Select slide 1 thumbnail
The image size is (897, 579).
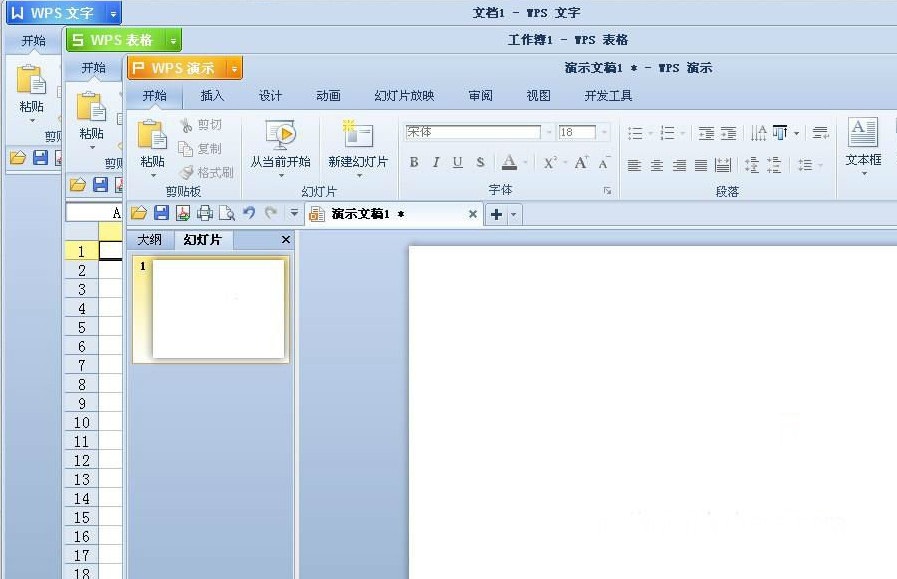click(211, 309)
